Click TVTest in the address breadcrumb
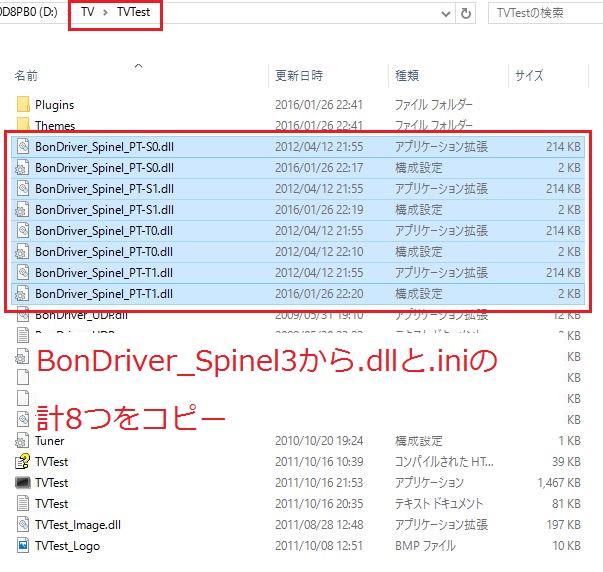The height and width of the screenshot is (572, 603). tap(133, 12)
